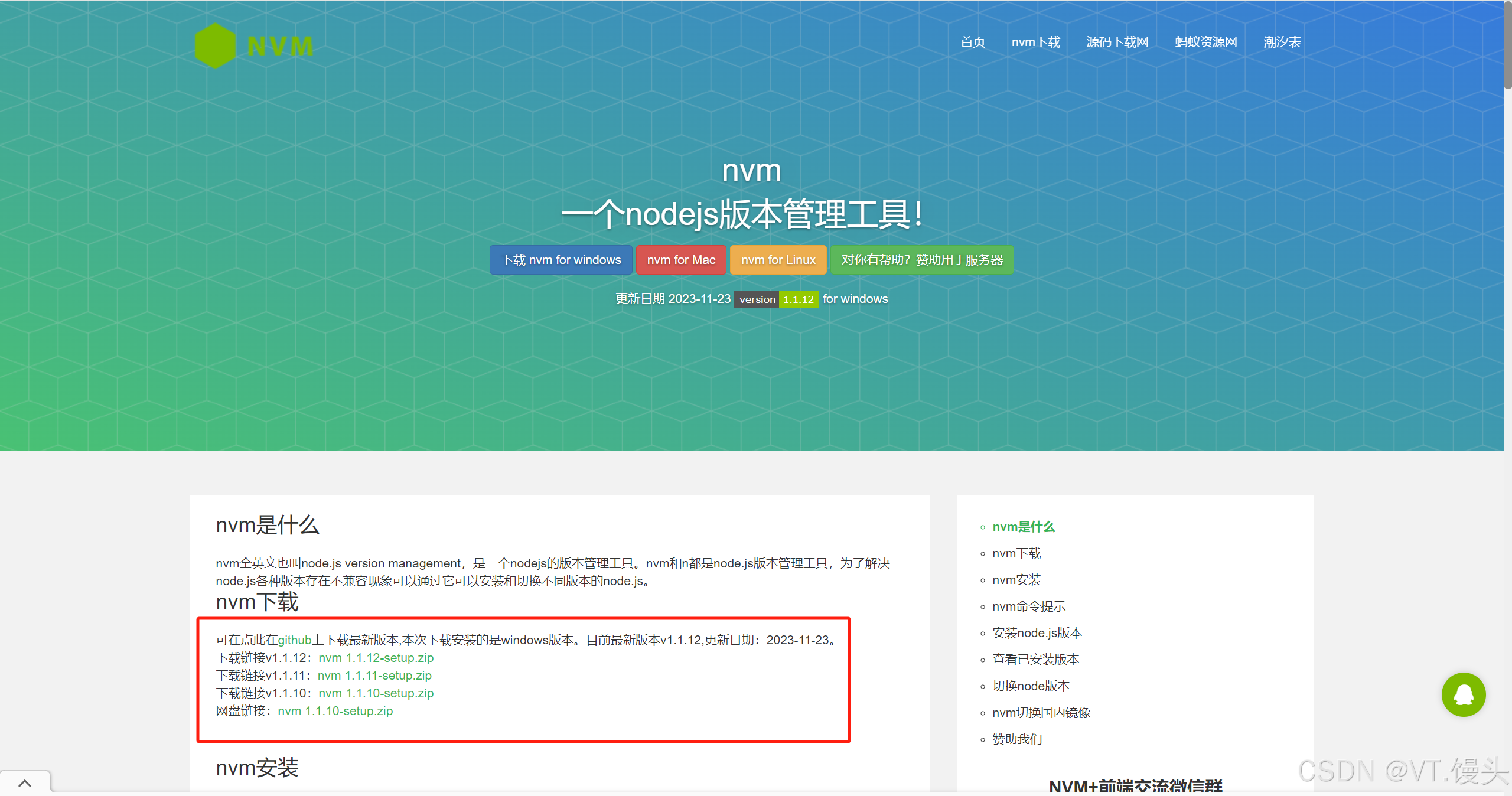Download nvm 1.1.11-setup.zip link
This screenshot has height=796, width=1512.
pyautogui.click(x=374, y=676)
